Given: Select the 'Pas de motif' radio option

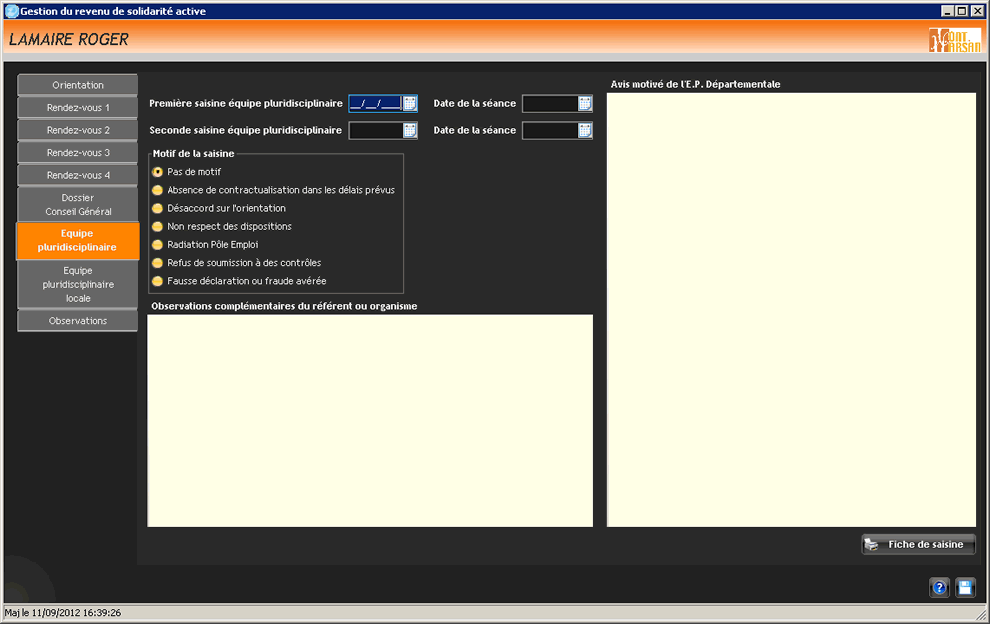Looking at the screenshot, I should [x=157, y=172].
